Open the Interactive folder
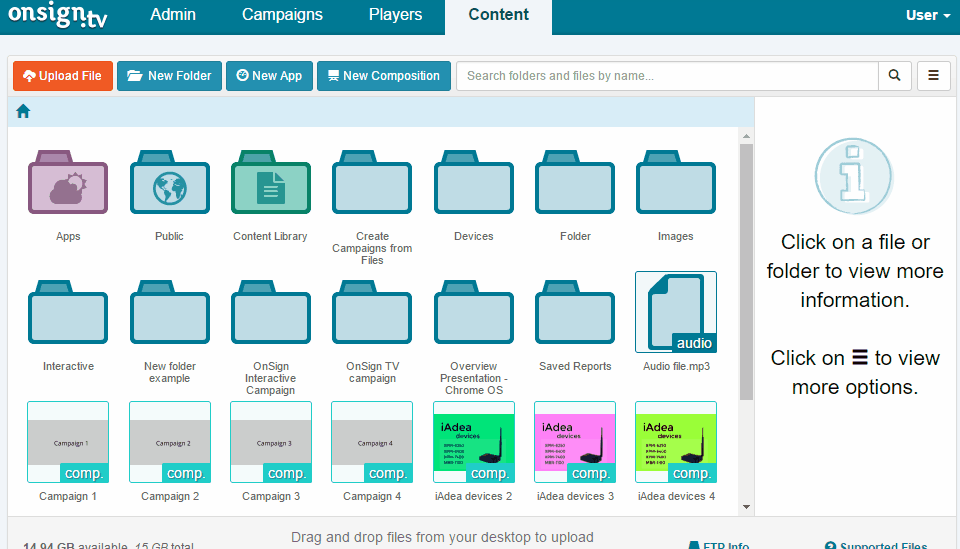This screenshot has height=549, width=960. [68, 312]
